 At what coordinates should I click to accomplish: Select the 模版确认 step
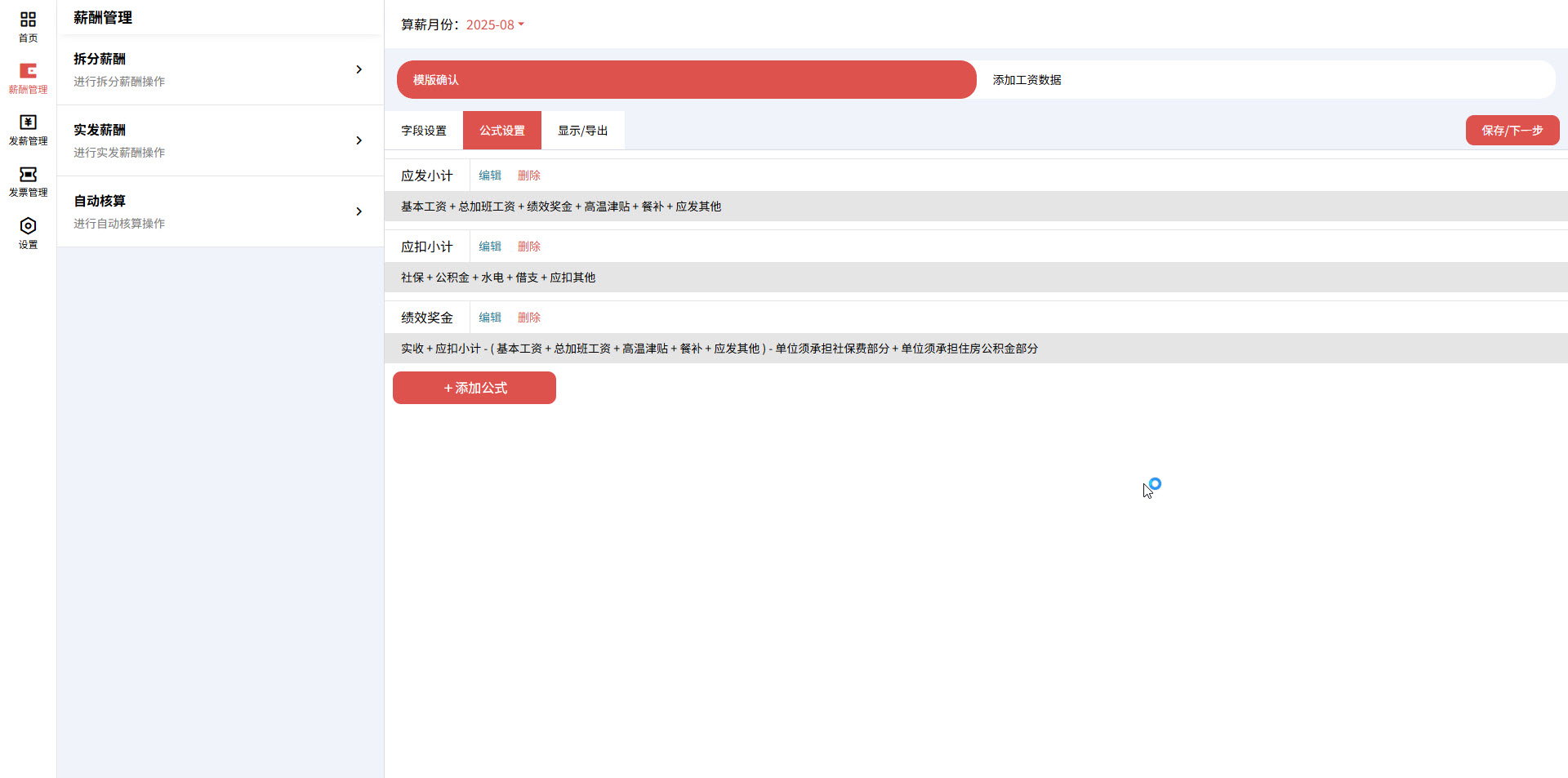click(686, 80)
